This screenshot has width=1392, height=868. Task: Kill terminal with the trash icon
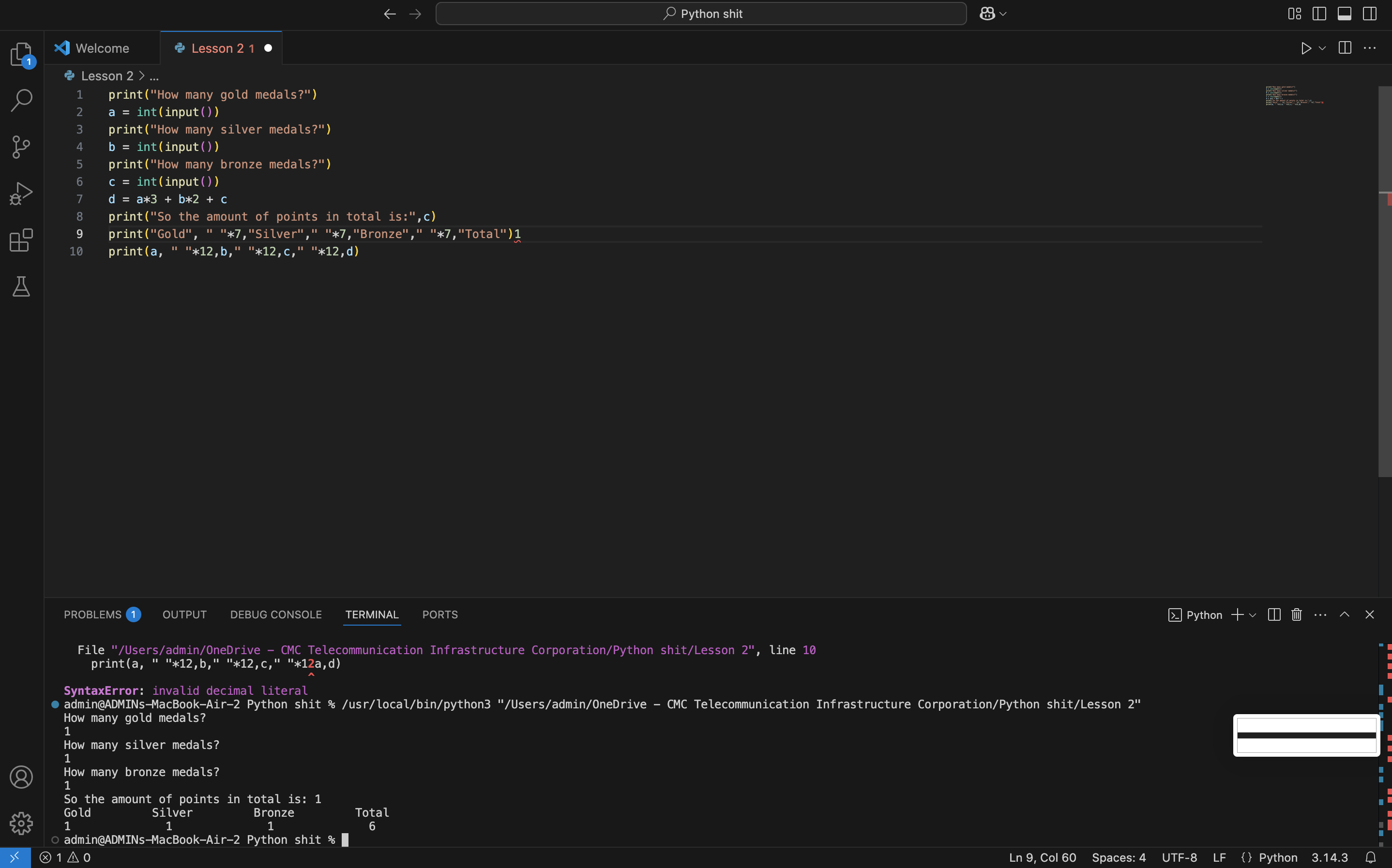click(1296, 615)
